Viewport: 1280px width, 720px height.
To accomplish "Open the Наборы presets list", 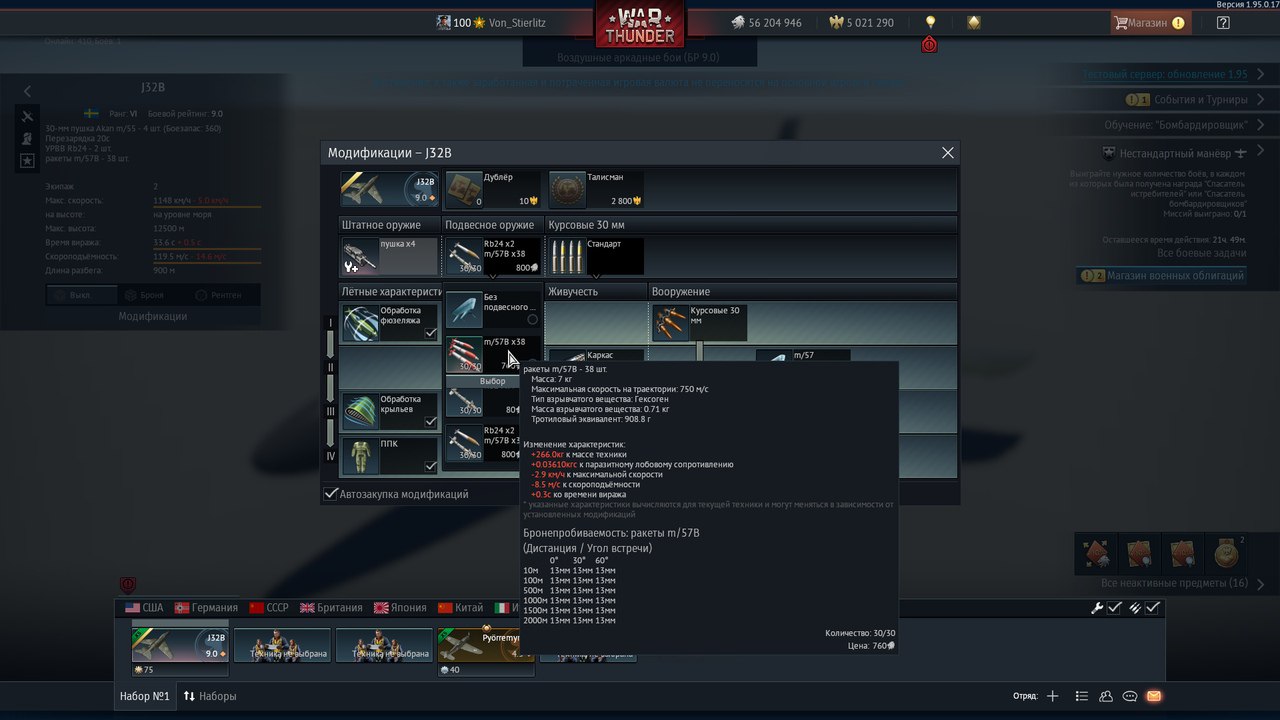I will [210, 696].
